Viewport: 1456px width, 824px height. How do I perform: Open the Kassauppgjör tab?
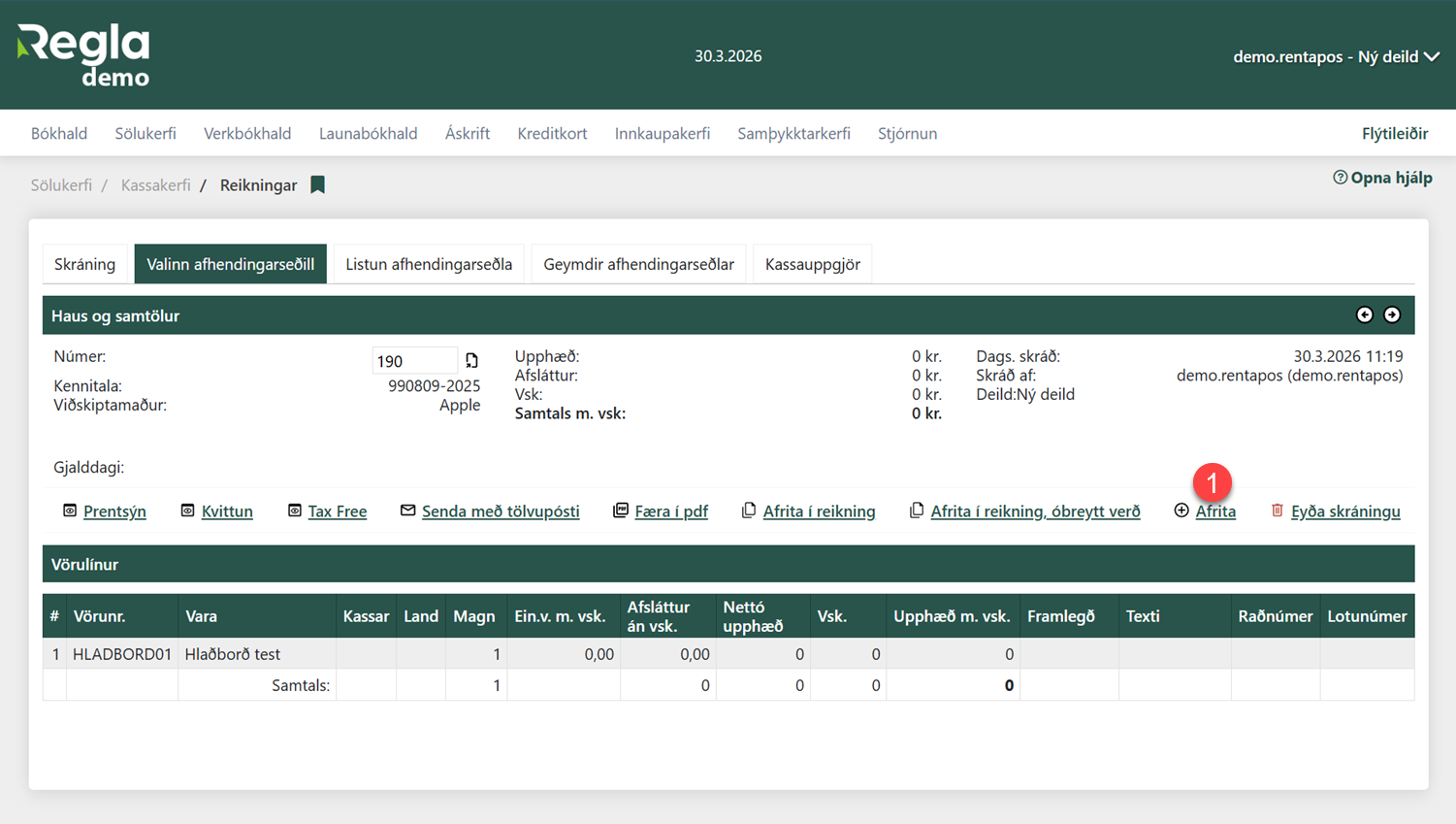[812, 264]
